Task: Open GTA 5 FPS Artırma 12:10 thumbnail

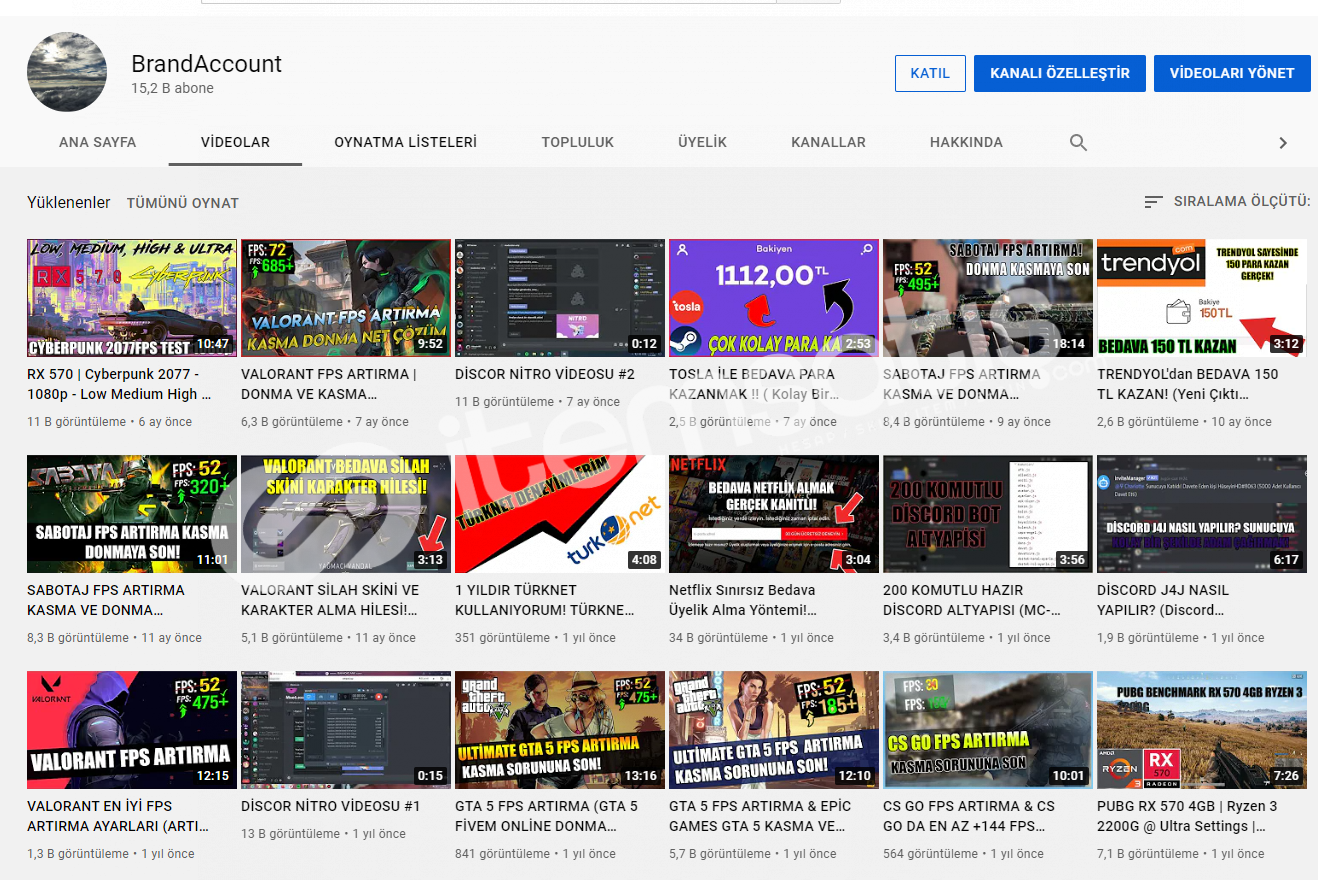Action: tap(774, 730)
